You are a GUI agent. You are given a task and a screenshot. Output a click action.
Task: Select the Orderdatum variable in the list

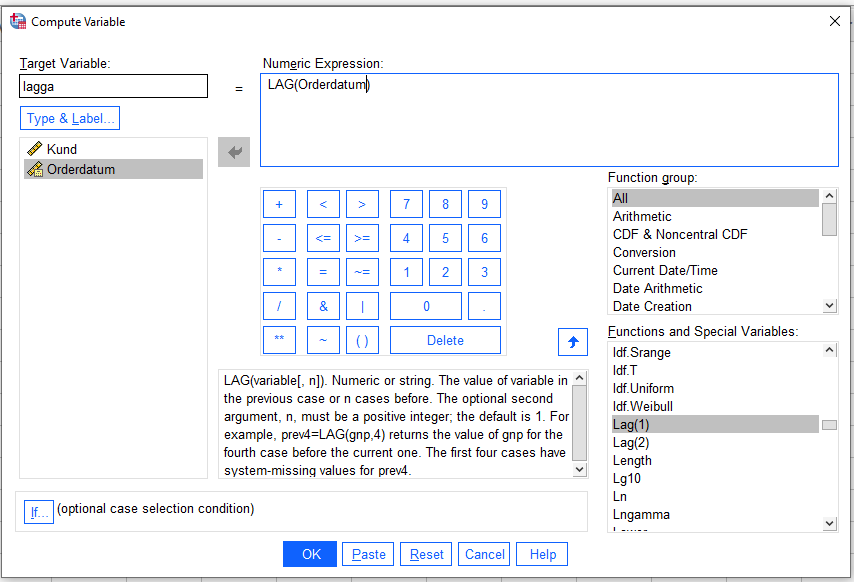[x=113, y=169]
